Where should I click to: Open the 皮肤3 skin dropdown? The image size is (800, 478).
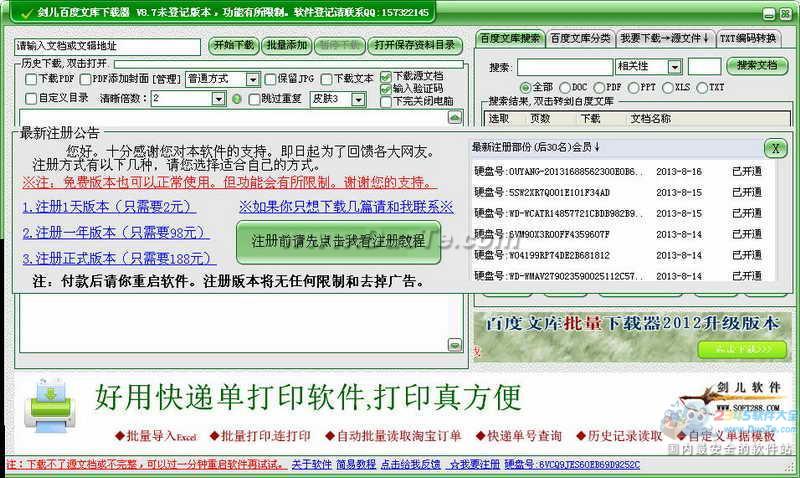[359, 99]
